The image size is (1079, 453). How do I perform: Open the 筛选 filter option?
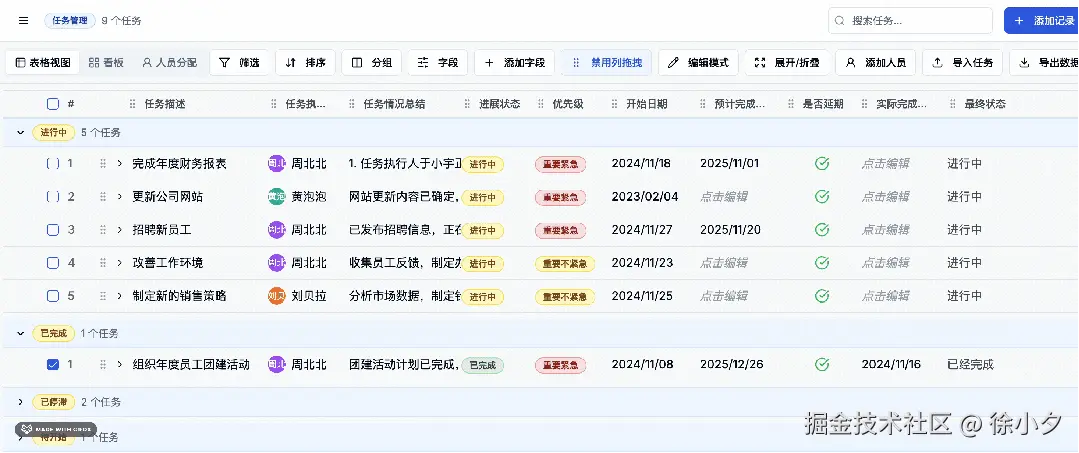239,63
